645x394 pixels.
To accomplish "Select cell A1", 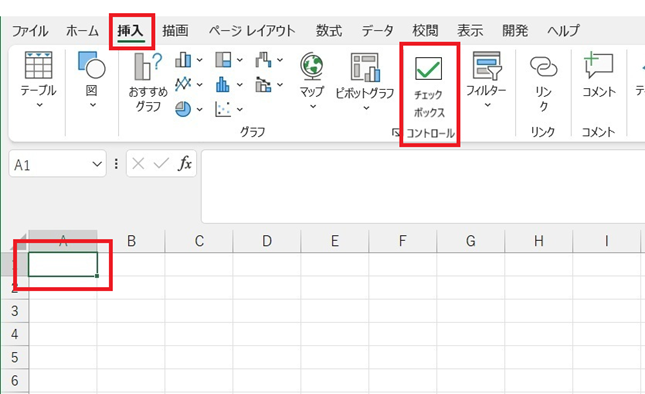I will pyautogui.click(x=63, y=264).
